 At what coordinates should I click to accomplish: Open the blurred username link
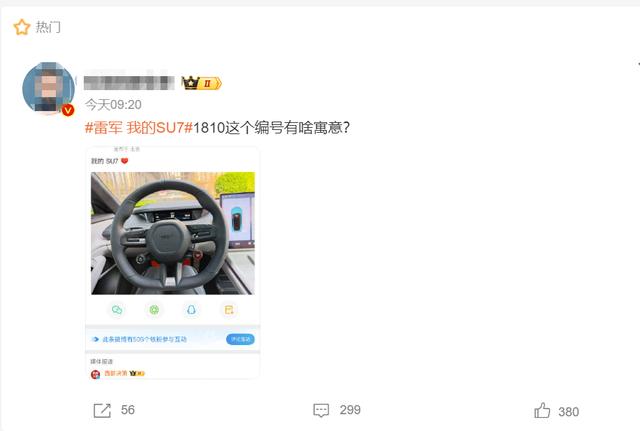pos(129,83)
